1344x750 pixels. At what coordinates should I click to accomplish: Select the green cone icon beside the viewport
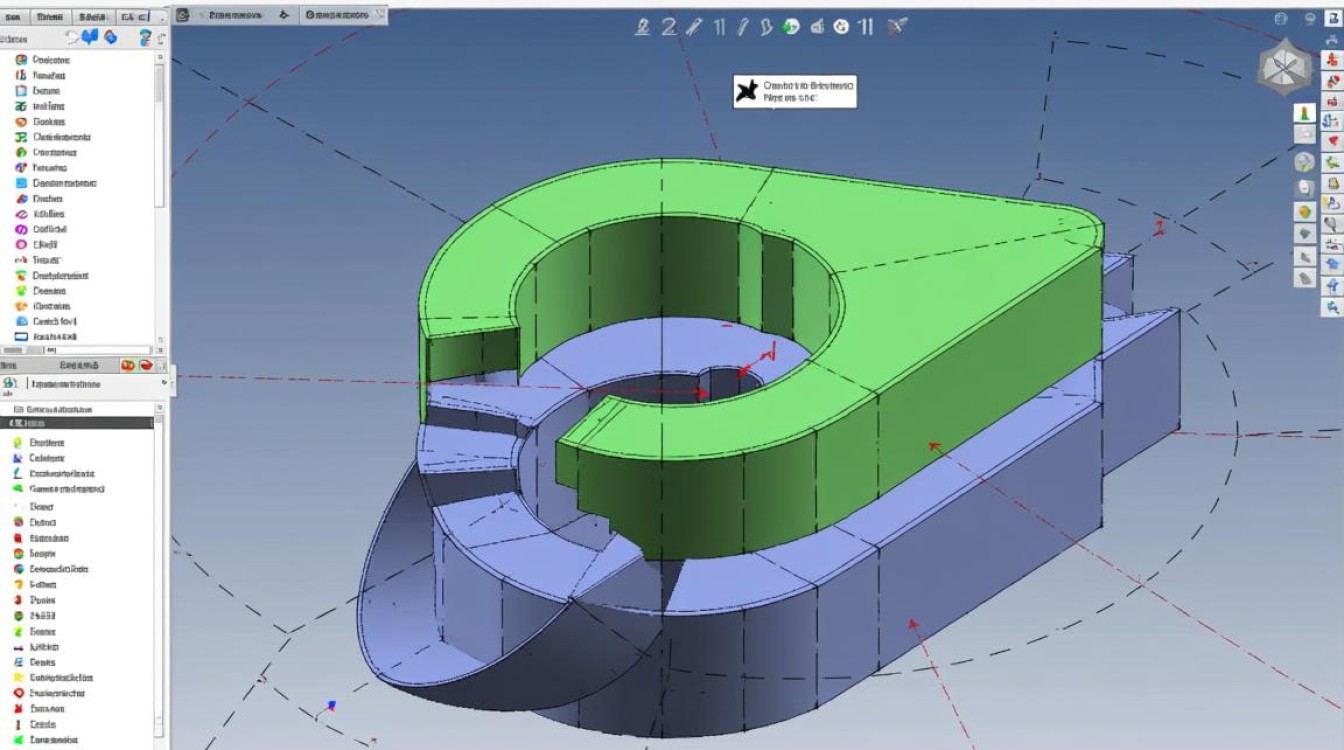click(1304, 114)
